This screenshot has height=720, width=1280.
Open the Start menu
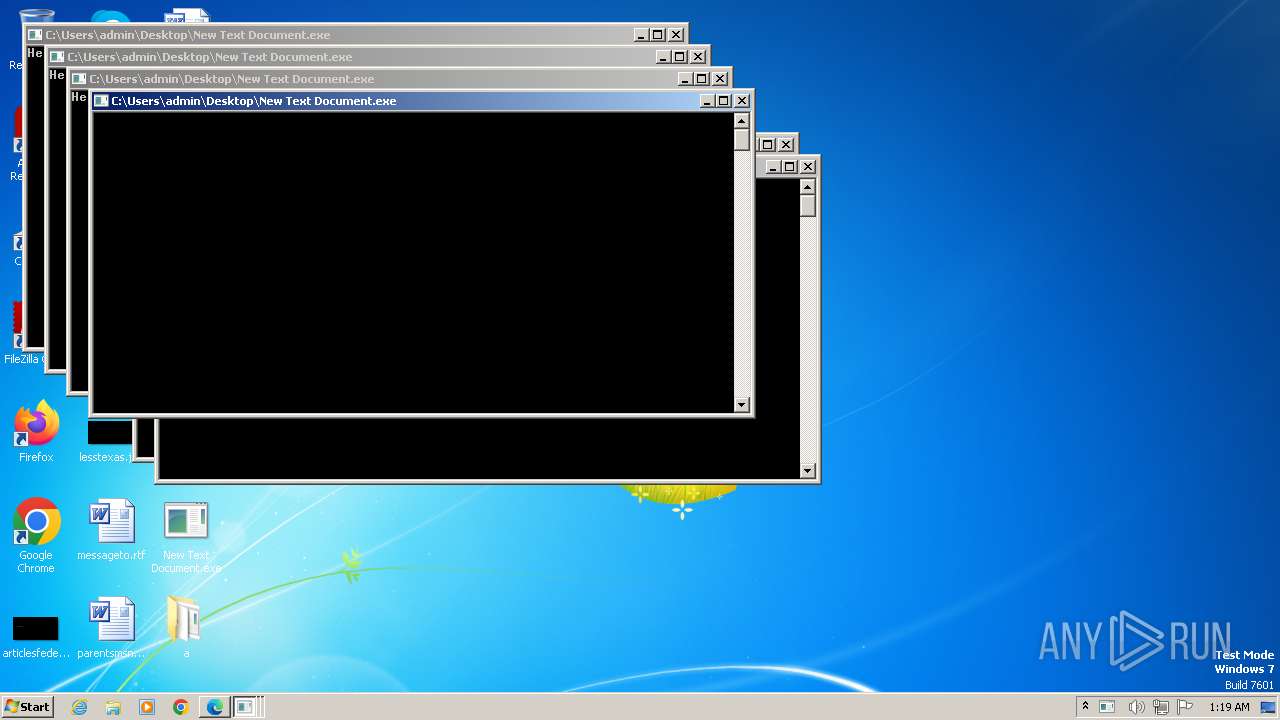27,707
